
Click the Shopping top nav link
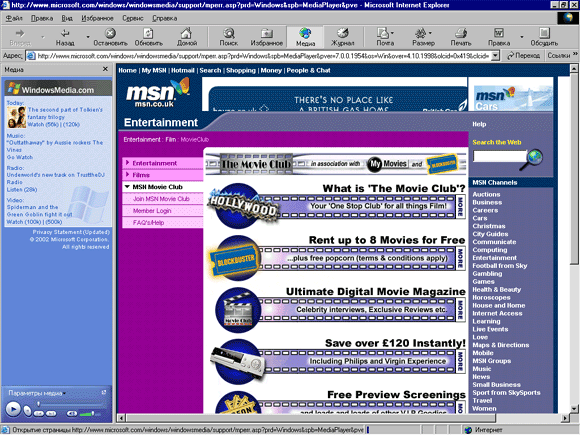(x=241, y=70)
